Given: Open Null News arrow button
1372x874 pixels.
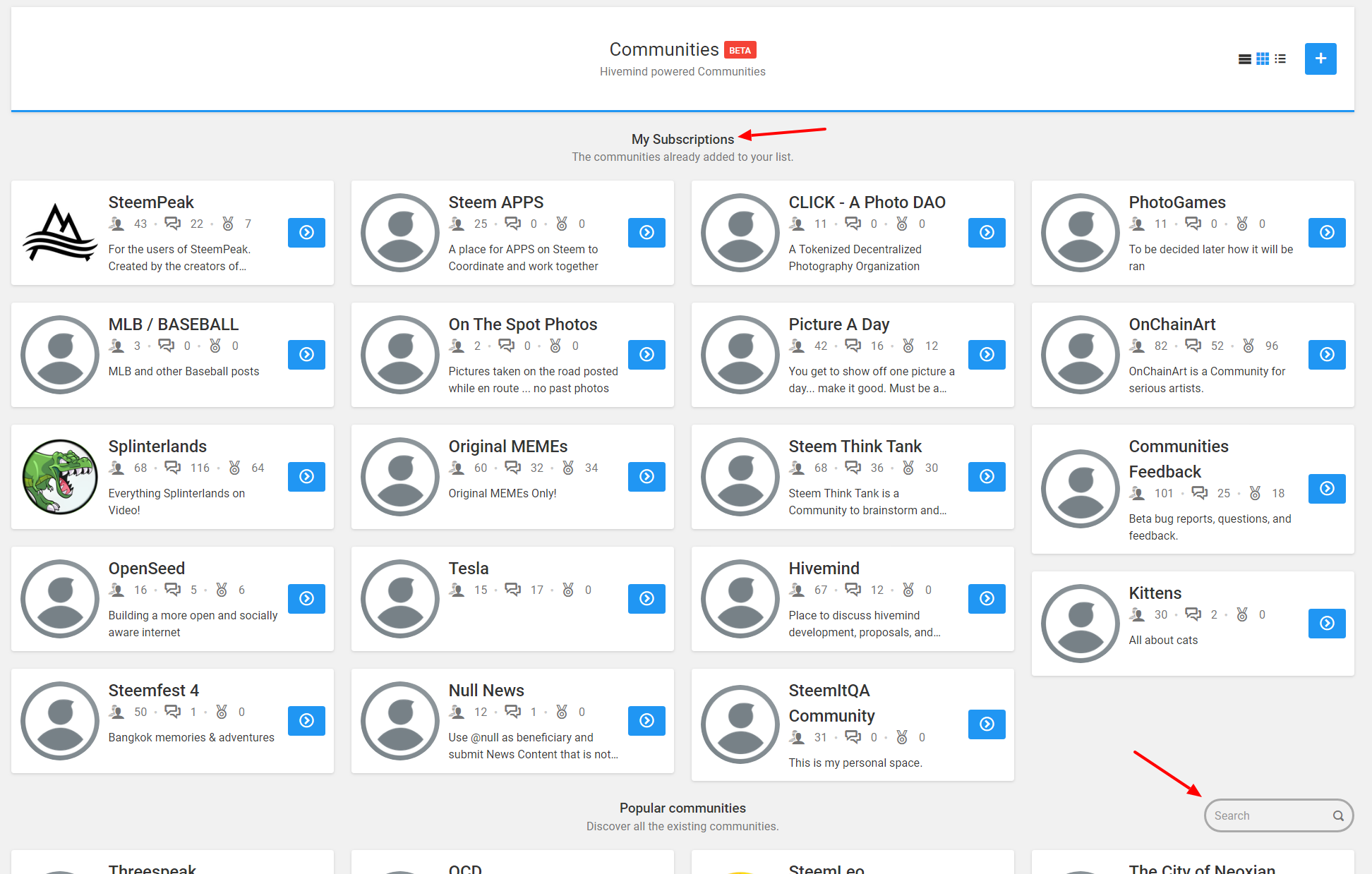Looking at the screenshot, I should (646, 721).
